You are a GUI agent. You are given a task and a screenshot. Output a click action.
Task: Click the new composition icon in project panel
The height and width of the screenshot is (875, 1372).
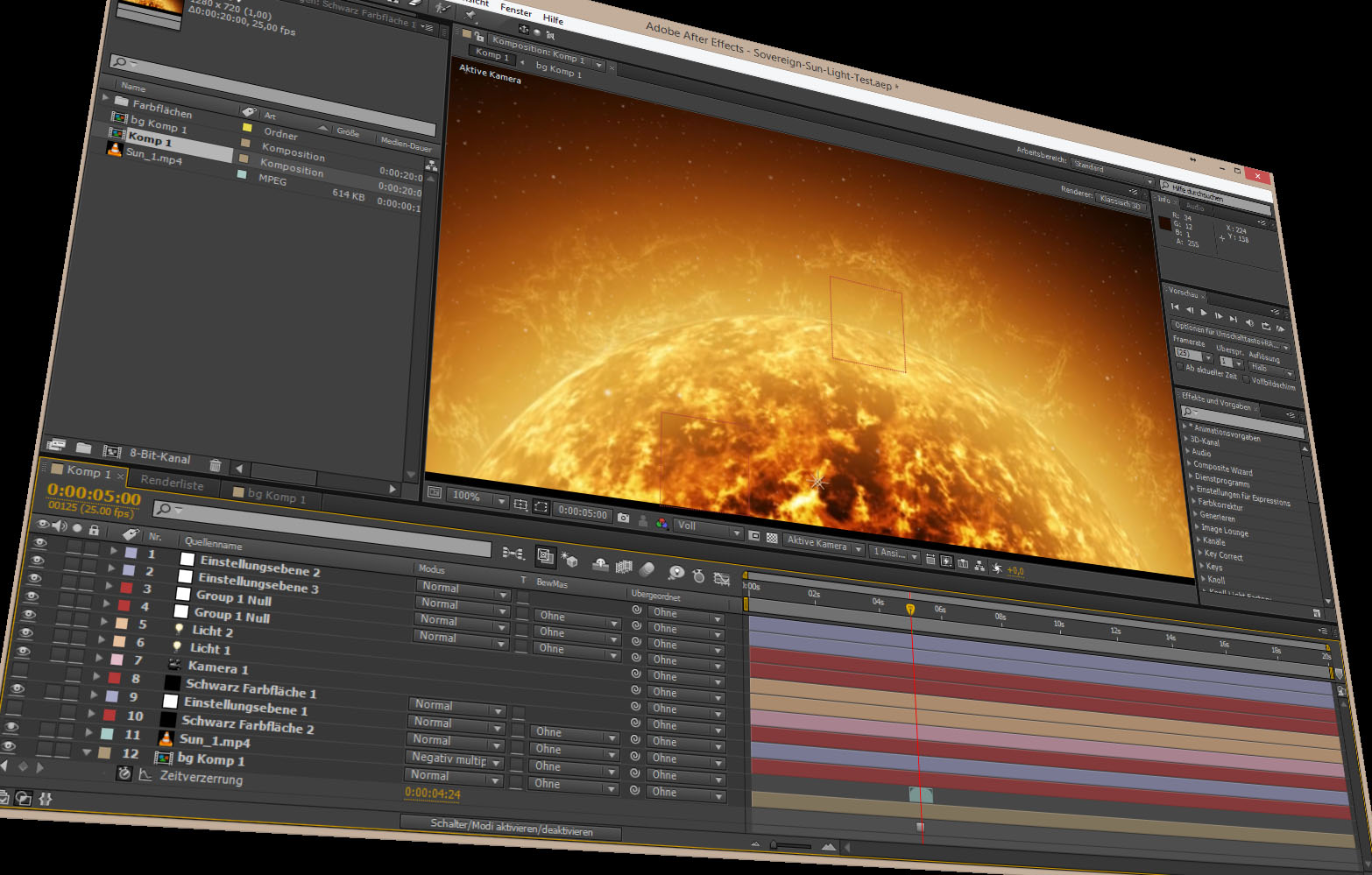[x=111, y=451]
